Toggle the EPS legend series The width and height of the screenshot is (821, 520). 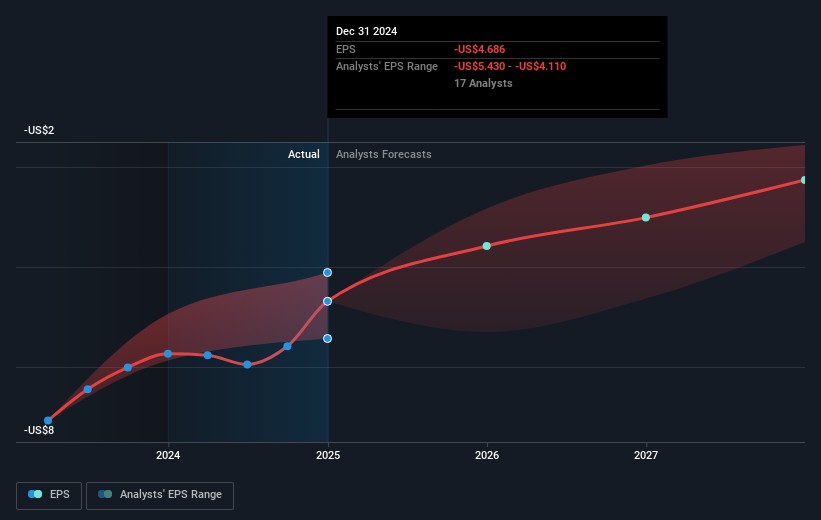click(x=49, y=495)
